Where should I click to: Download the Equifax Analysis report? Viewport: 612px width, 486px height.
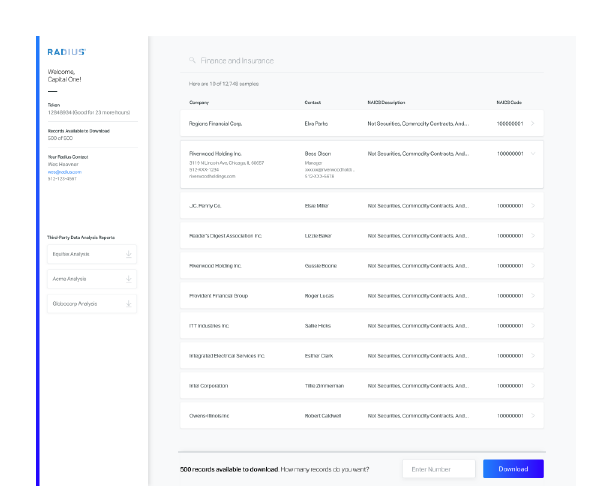pos(128,254)
